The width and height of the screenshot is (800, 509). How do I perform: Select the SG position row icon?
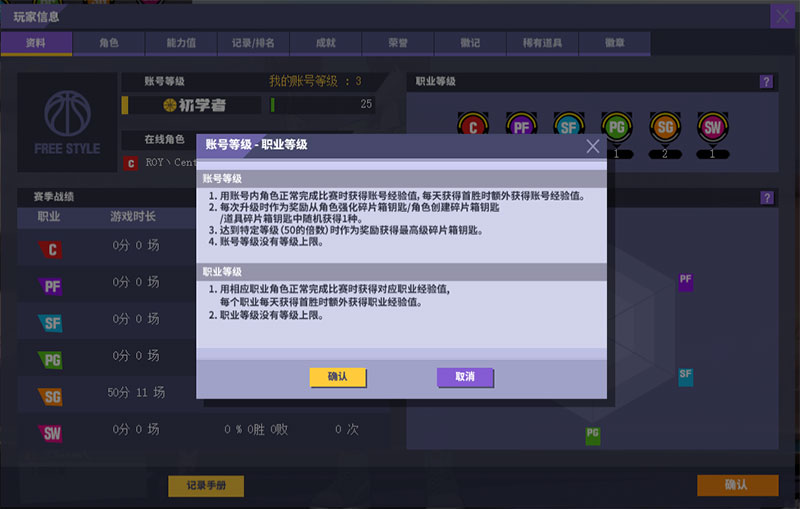pos(51,396)
